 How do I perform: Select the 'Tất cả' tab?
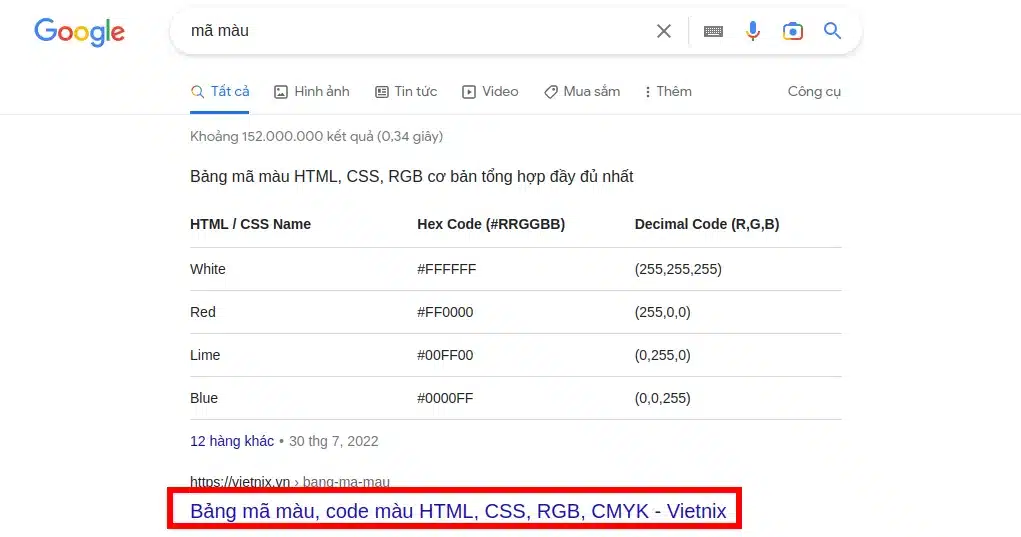pyautogui.click(x=220, y=92)
